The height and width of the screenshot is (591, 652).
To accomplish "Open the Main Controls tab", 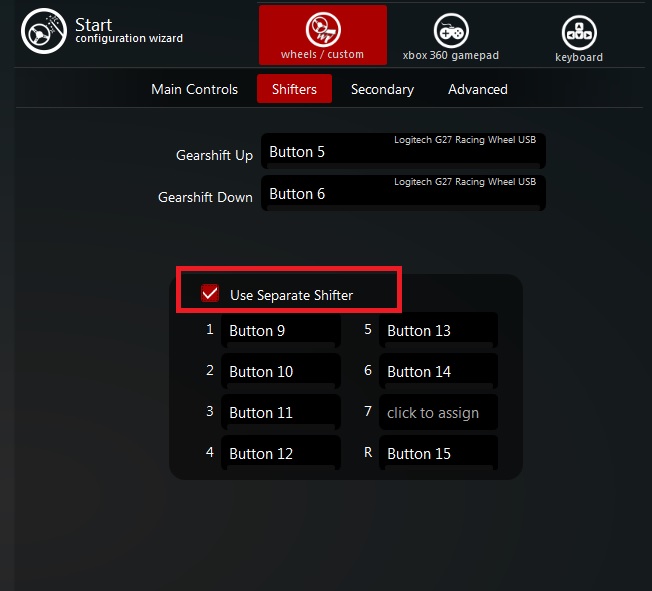I will pyautogui.click(x=194, y=89).
